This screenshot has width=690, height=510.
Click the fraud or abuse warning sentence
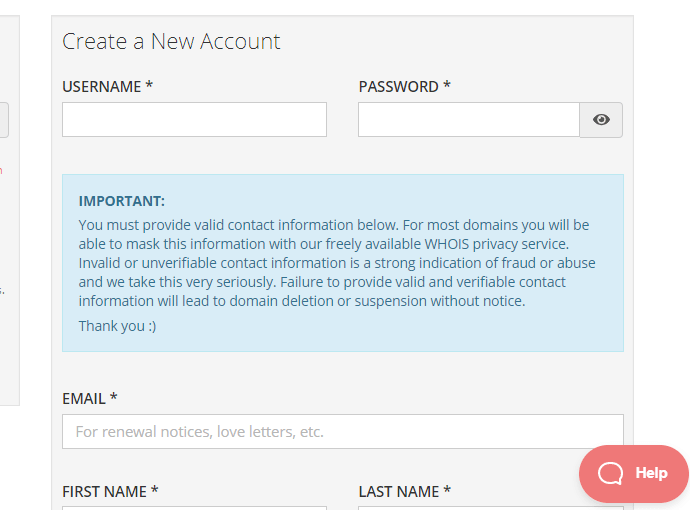[x=336, y=263]
